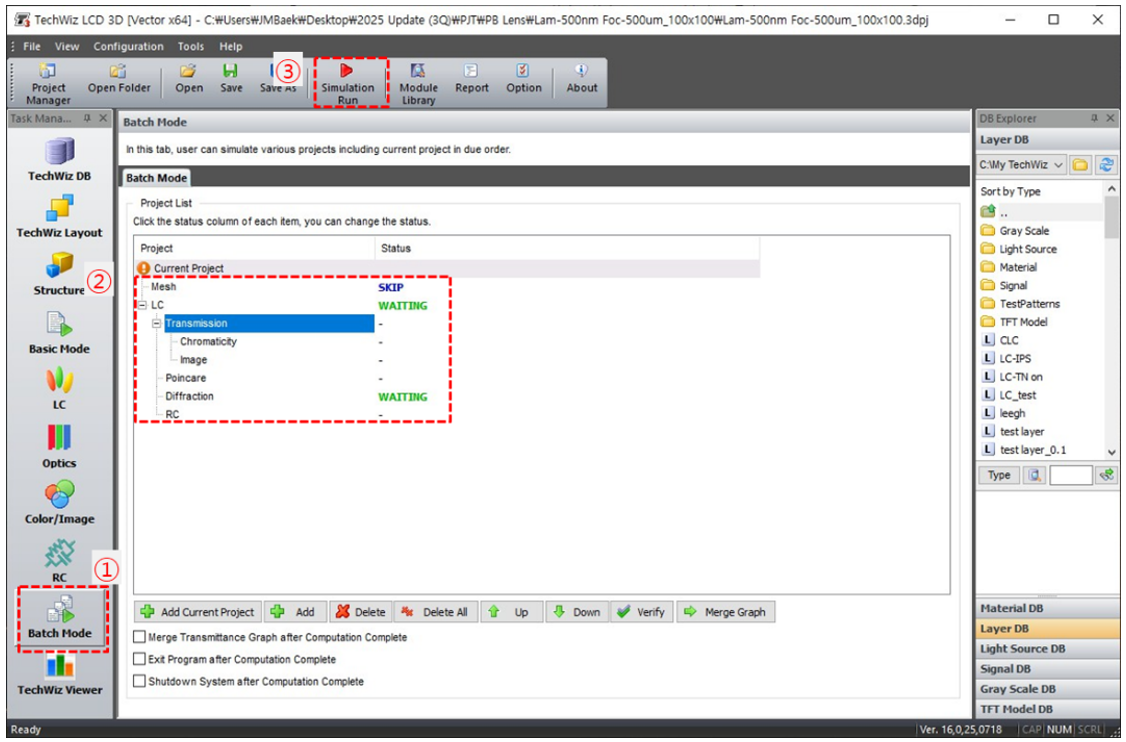Tick Shutdown System after Computation Complete
Image resolution: width=1126 pixels, height=742 pixels.
(139, 681)
